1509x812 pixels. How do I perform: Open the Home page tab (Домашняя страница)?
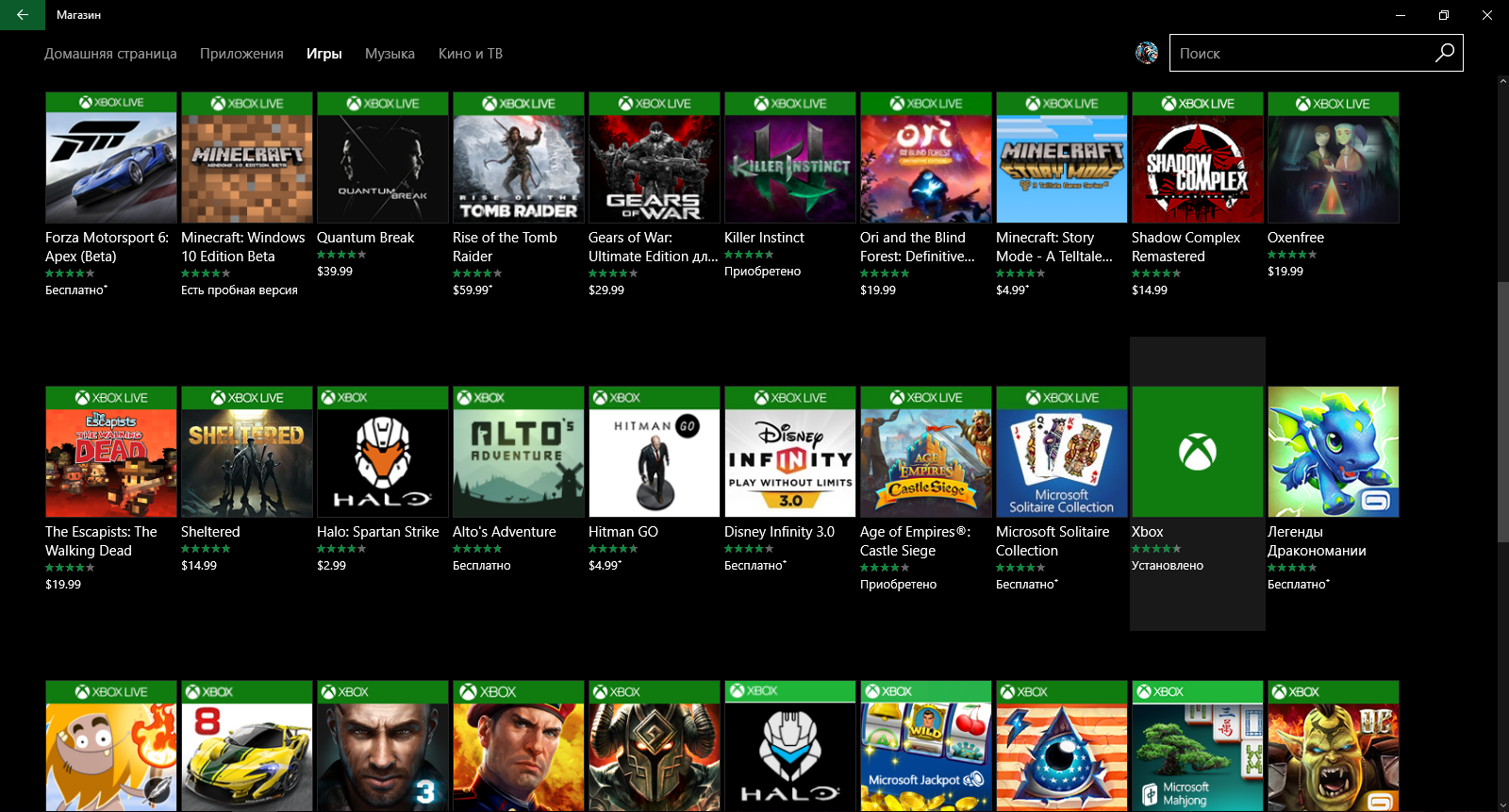[x=110, y=54]
